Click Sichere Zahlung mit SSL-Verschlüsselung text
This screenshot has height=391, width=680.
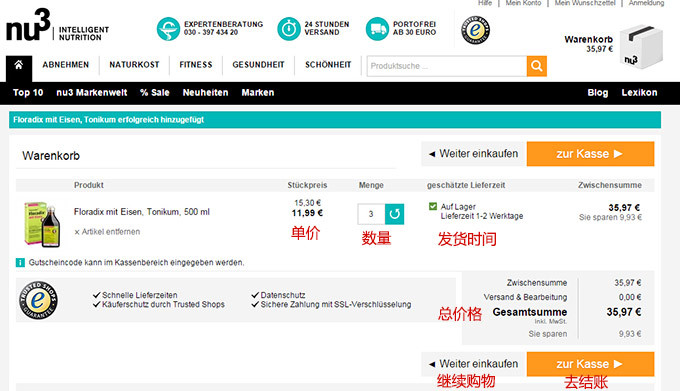[336, 305]
